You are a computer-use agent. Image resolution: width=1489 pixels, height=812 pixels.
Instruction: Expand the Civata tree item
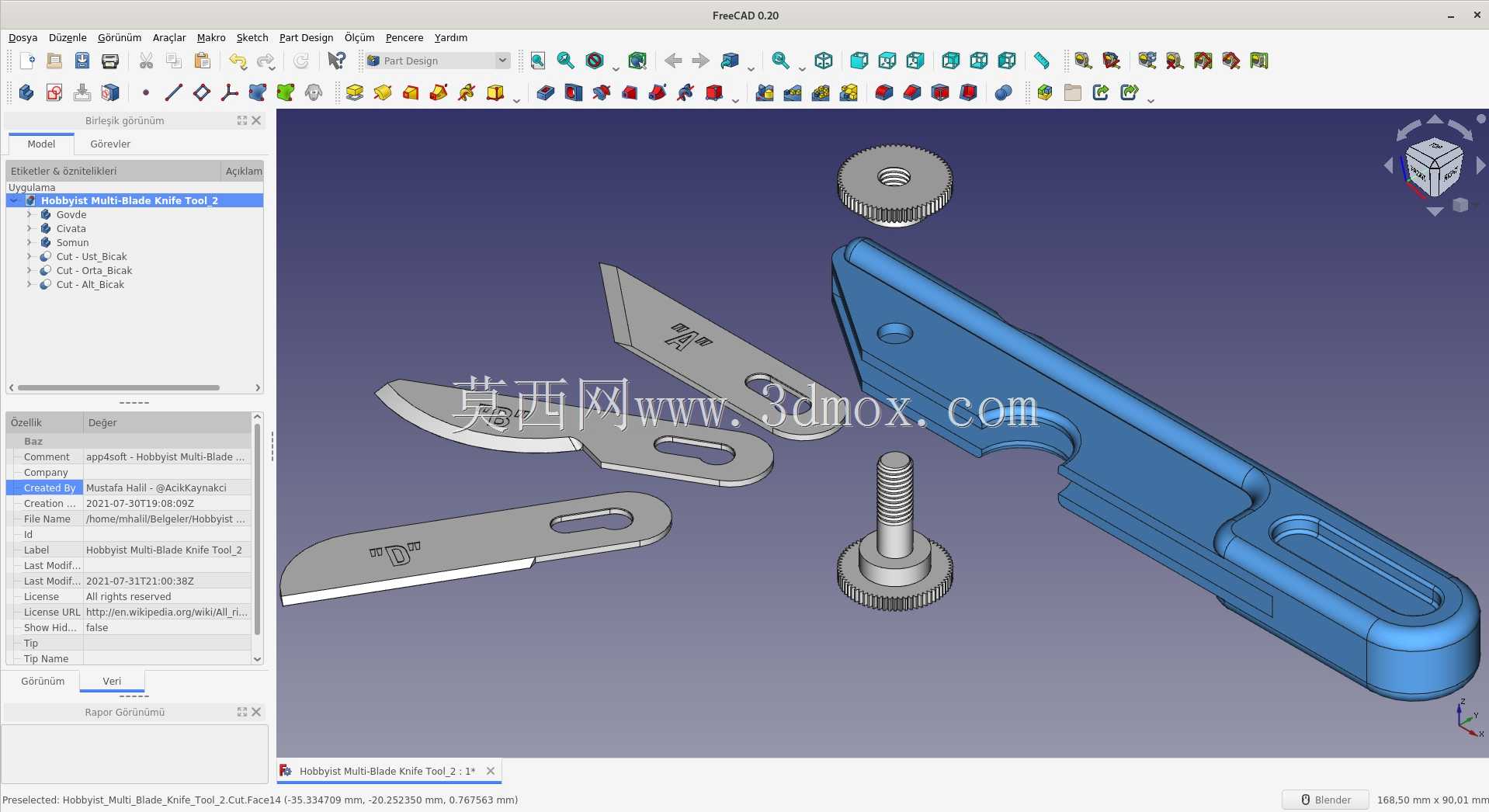pyautogui.click(x=30, y=229)
